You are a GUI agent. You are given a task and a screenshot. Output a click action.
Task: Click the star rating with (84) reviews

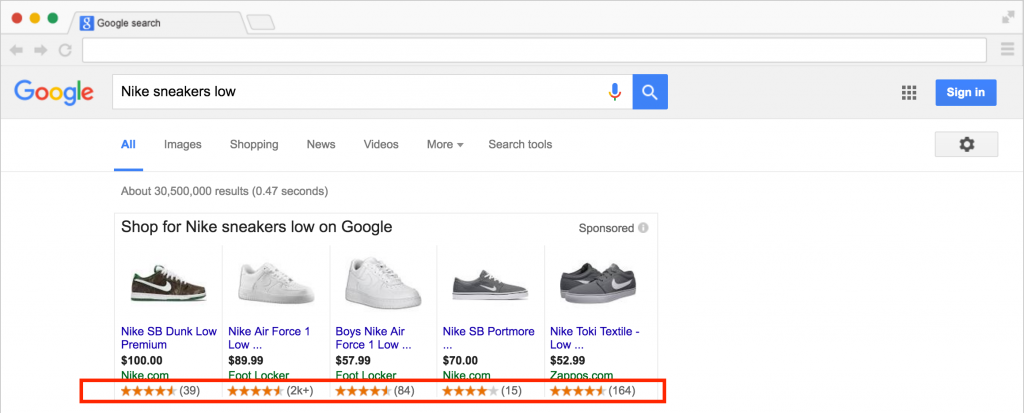(375, 391)
